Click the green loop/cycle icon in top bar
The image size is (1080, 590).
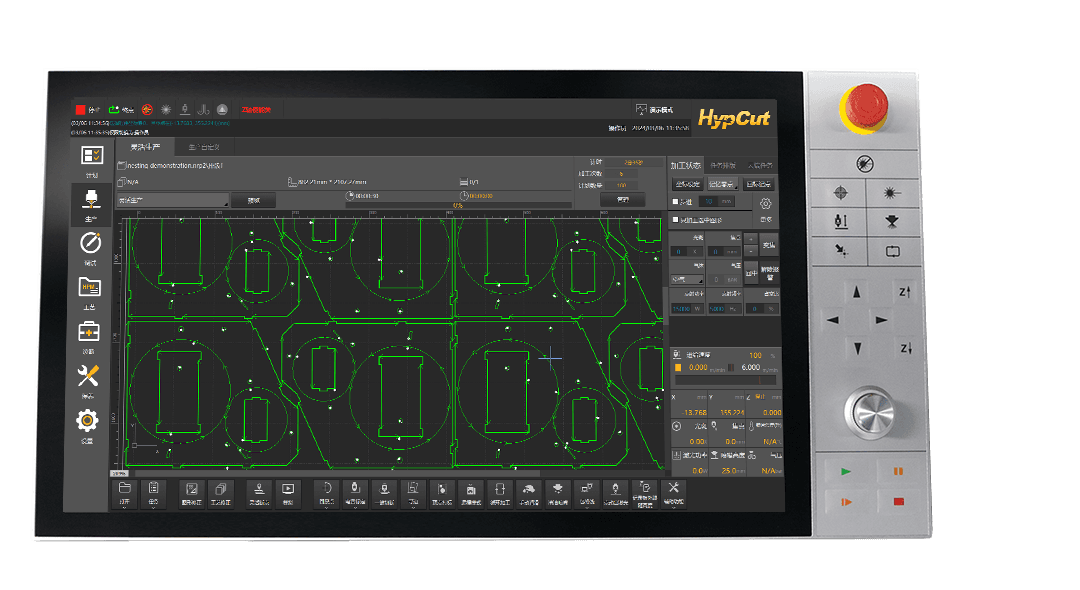coord(114,109)
